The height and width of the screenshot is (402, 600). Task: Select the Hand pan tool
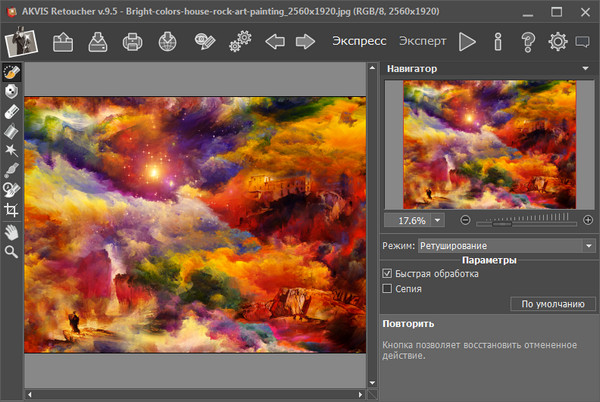[12, 231]
